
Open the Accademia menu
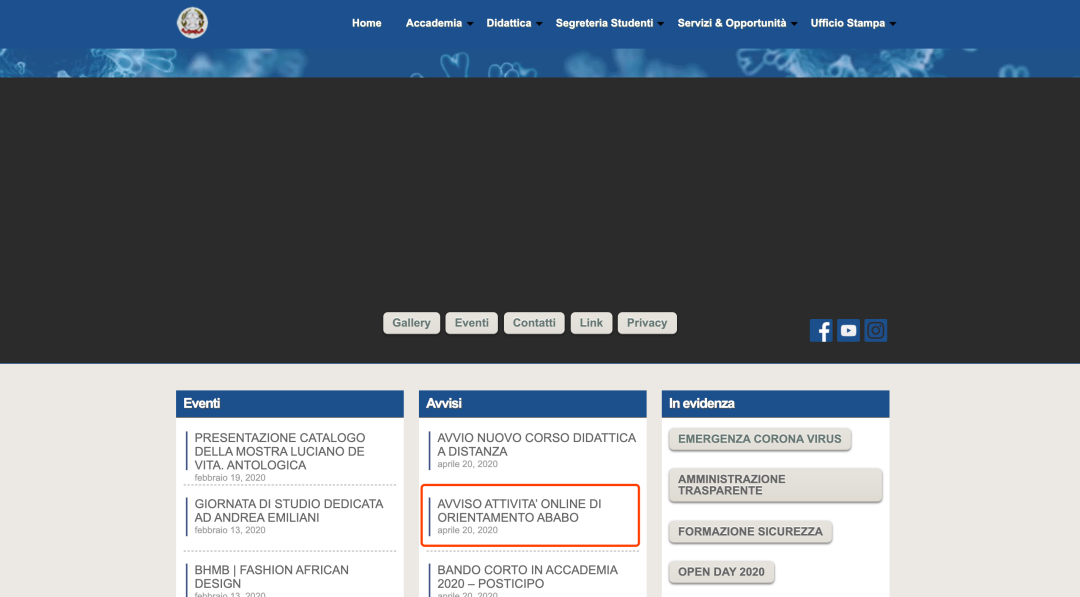[x=434, y=23]
